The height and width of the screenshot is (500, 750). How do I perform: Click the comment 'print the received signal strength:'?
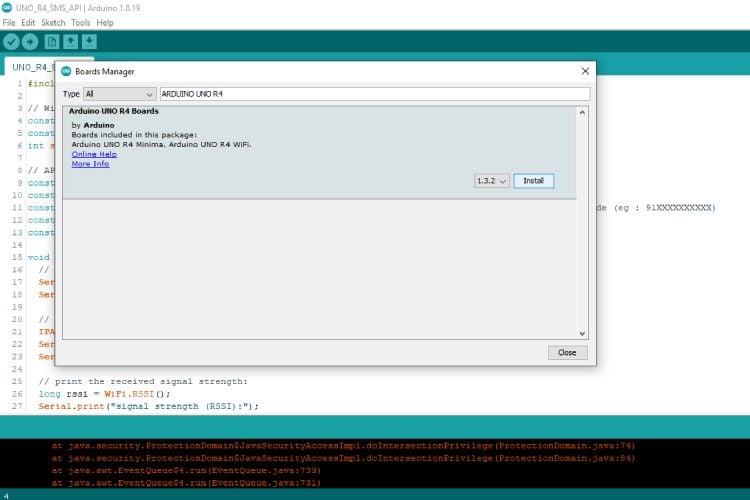(x=143, y=381)
